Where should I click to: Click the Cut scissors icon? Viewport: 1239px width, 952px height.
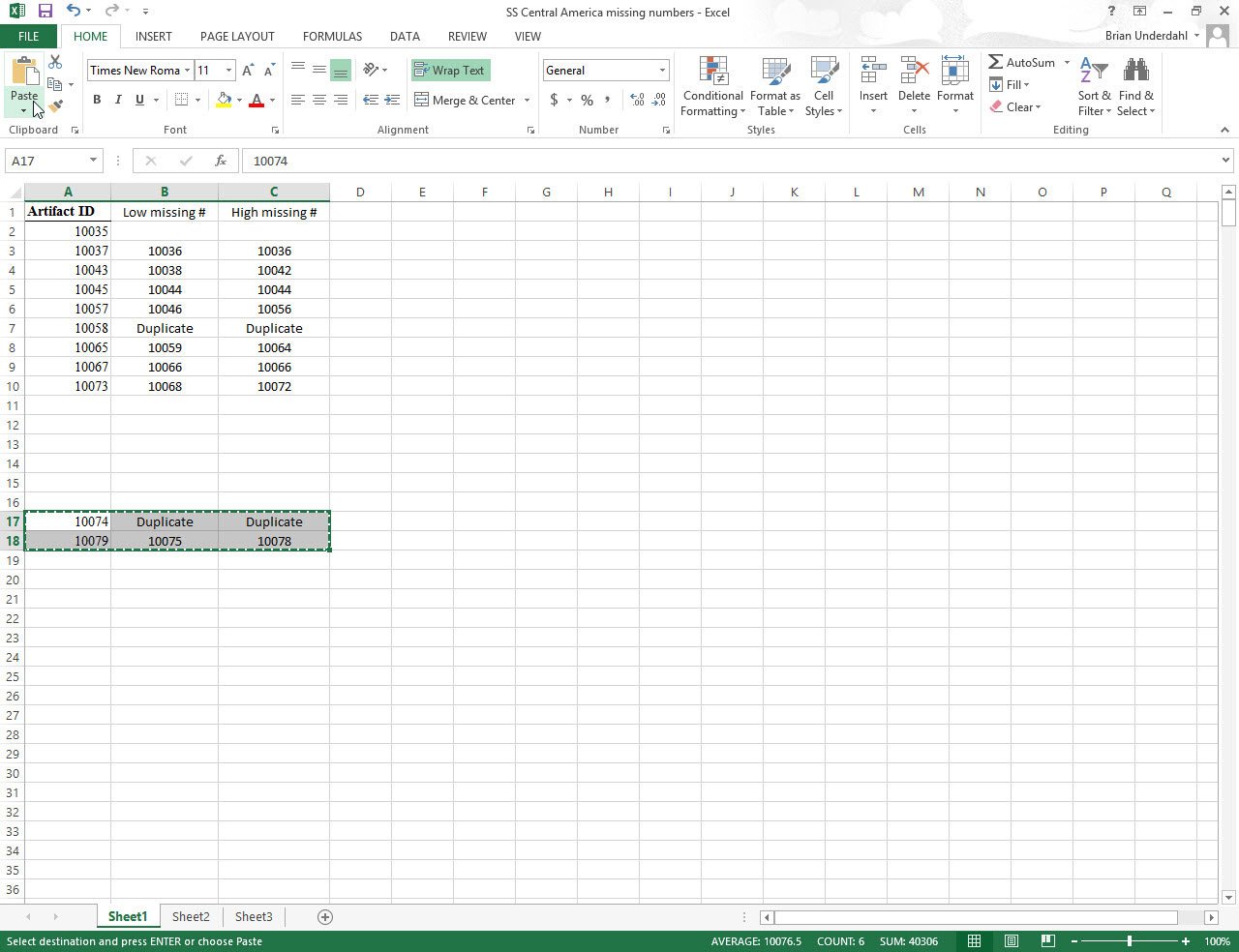(x=55, y=62)
